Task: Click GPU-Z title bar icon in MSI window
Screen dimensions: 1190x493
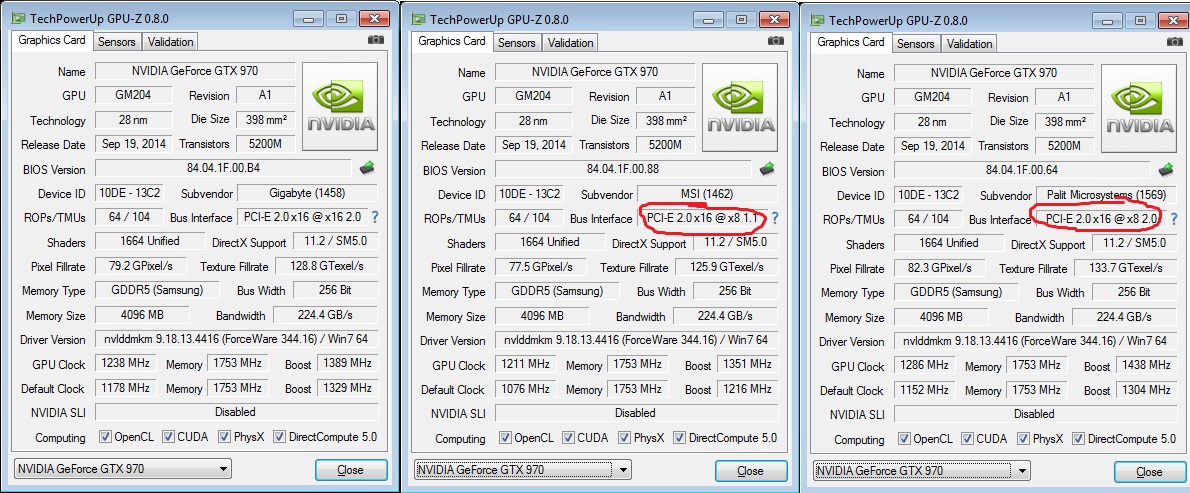Action: click(419, 19)
